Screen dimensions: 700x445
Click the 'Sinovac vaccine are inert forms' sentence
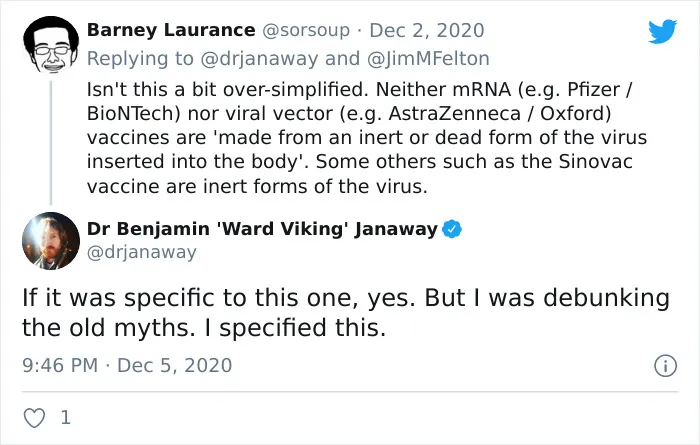coord(359,174)
